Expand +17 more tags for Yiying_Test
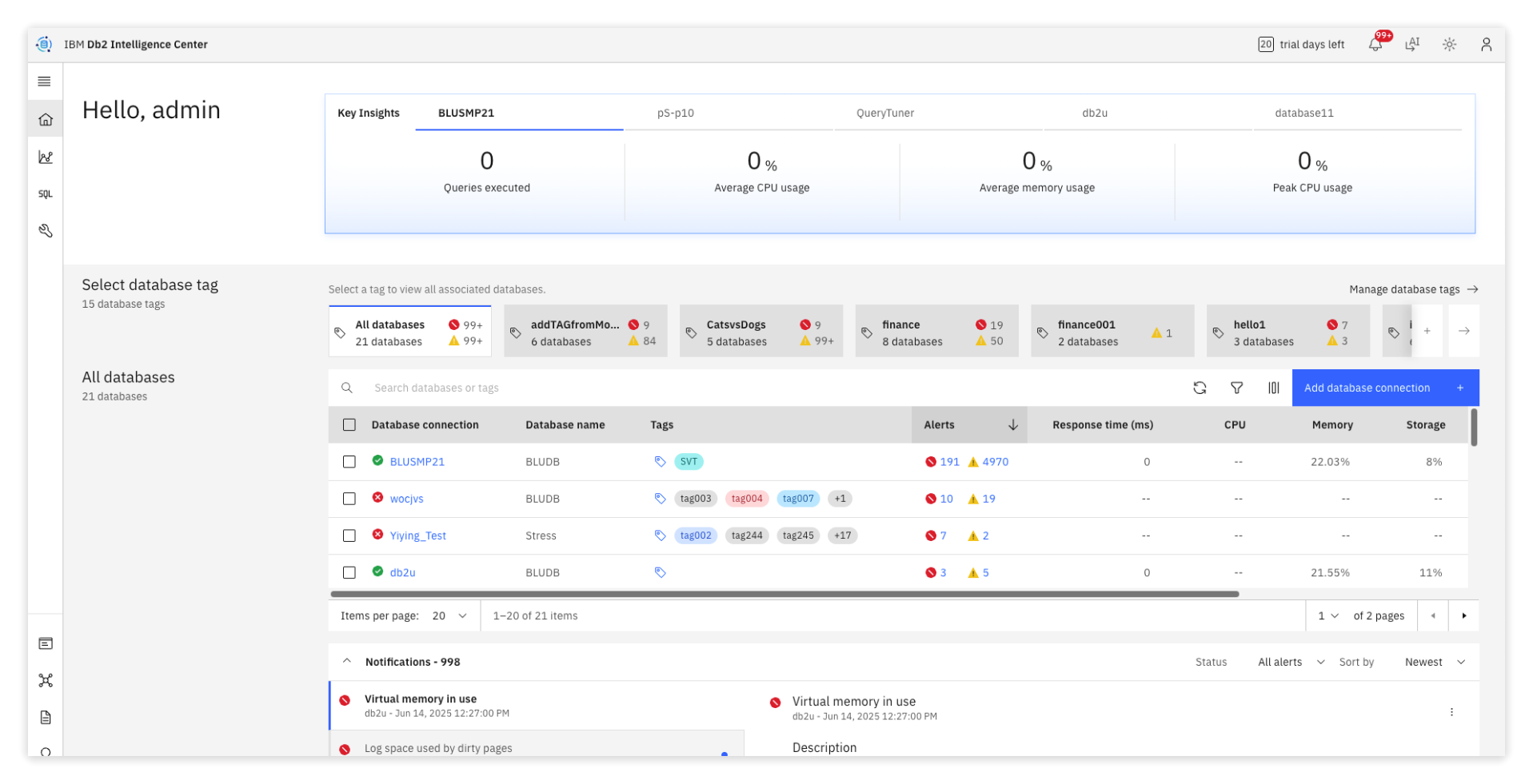 coord(842,535)
